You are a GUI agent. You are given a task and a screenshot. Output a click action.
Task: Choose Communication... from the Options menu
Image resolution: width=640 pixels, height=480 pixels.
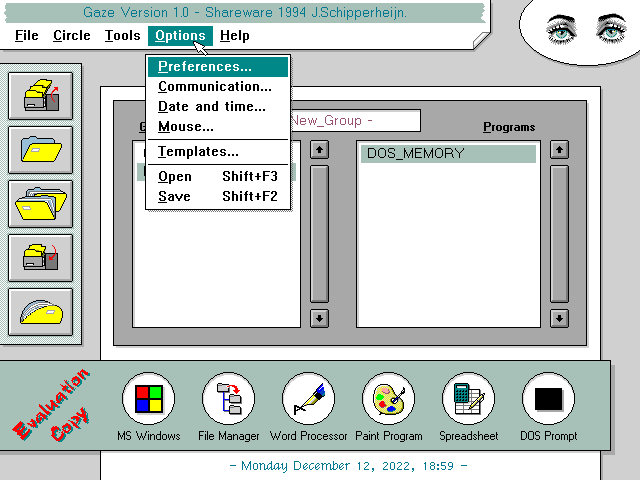pyautogui.click(x=218, y=87)
